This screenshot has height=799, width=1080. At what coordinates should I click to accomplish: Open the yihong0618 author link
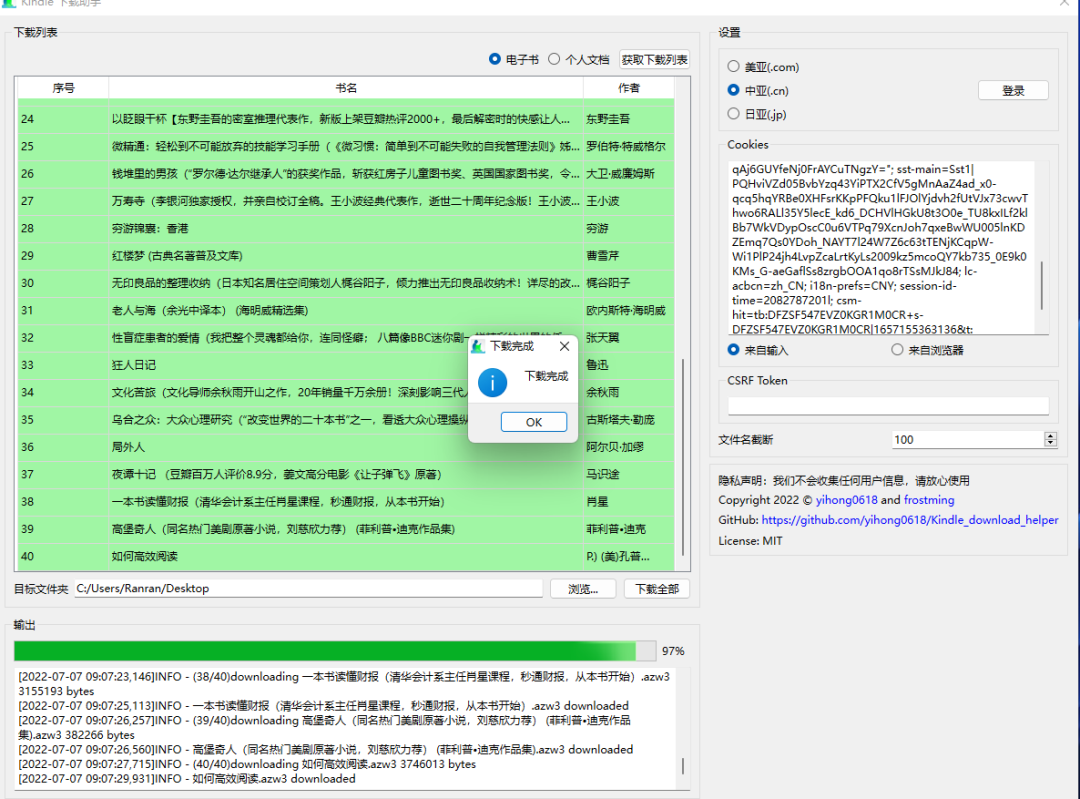coord(847,500)
